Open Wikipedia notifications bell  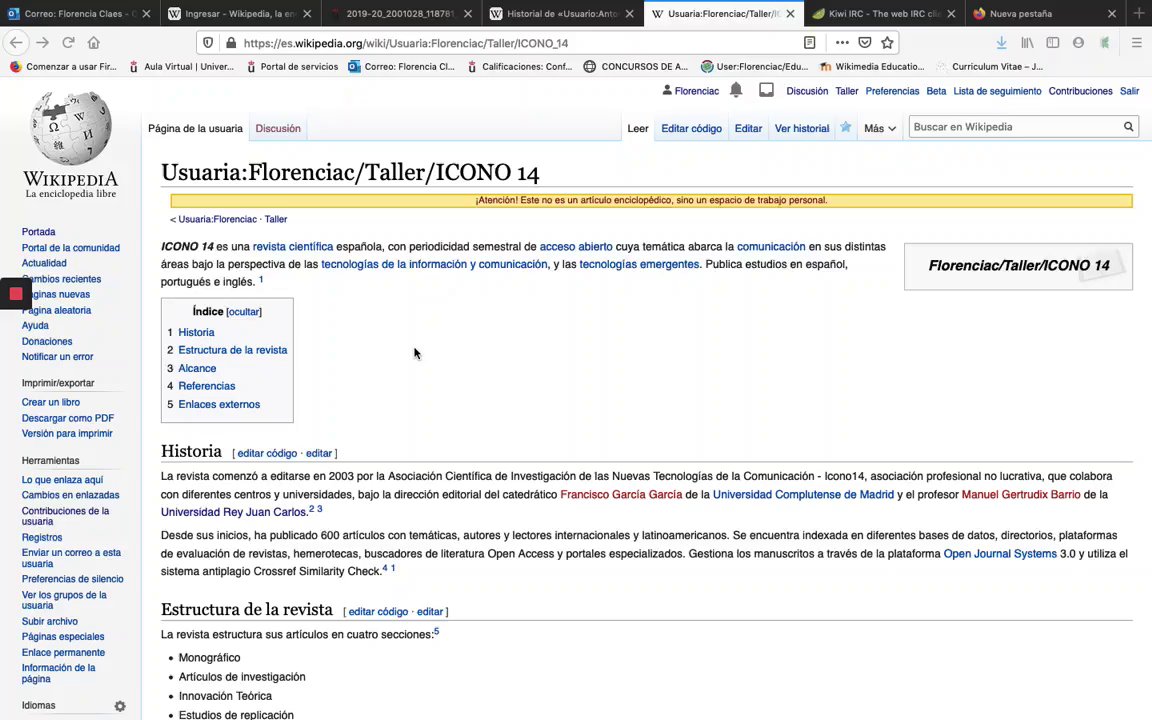pyautogui.click(x=735, y=90)
